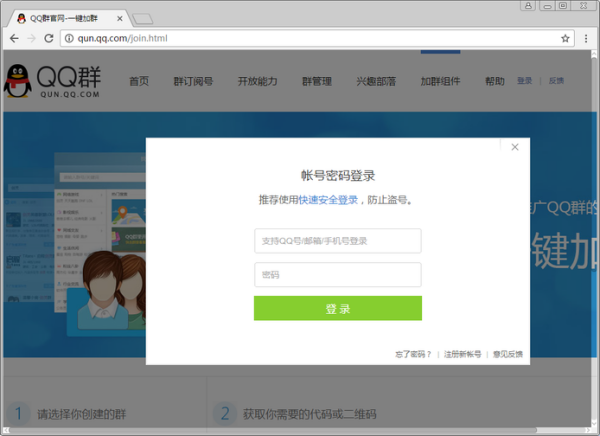Bookmark page with the star icon
This screenshot has height=436, width=600.
point(565,38)
